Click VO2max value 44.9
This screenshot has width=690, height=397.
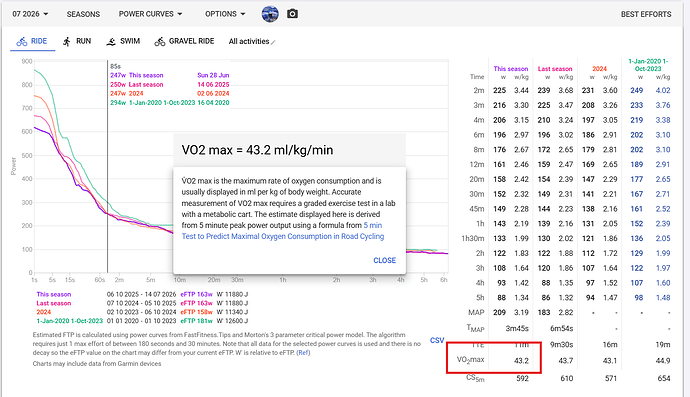click(x=663, y=360)
